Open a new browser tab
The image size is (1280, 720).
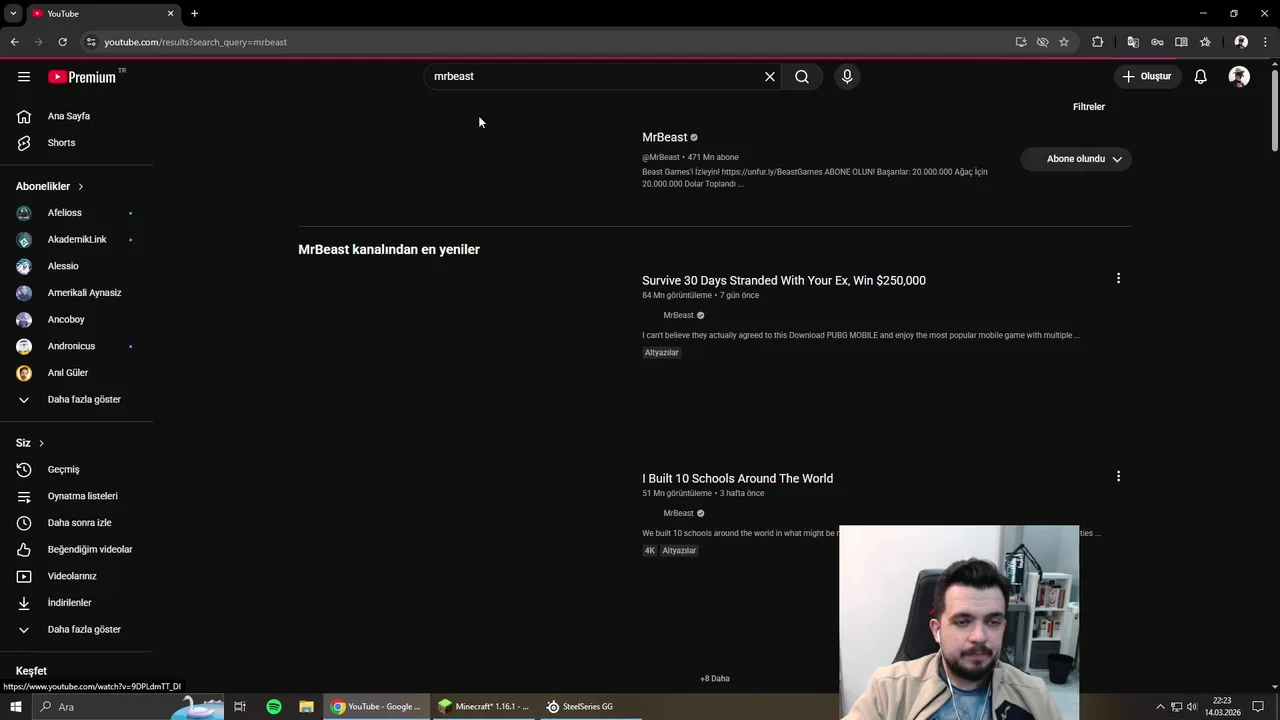pos(194,13)
